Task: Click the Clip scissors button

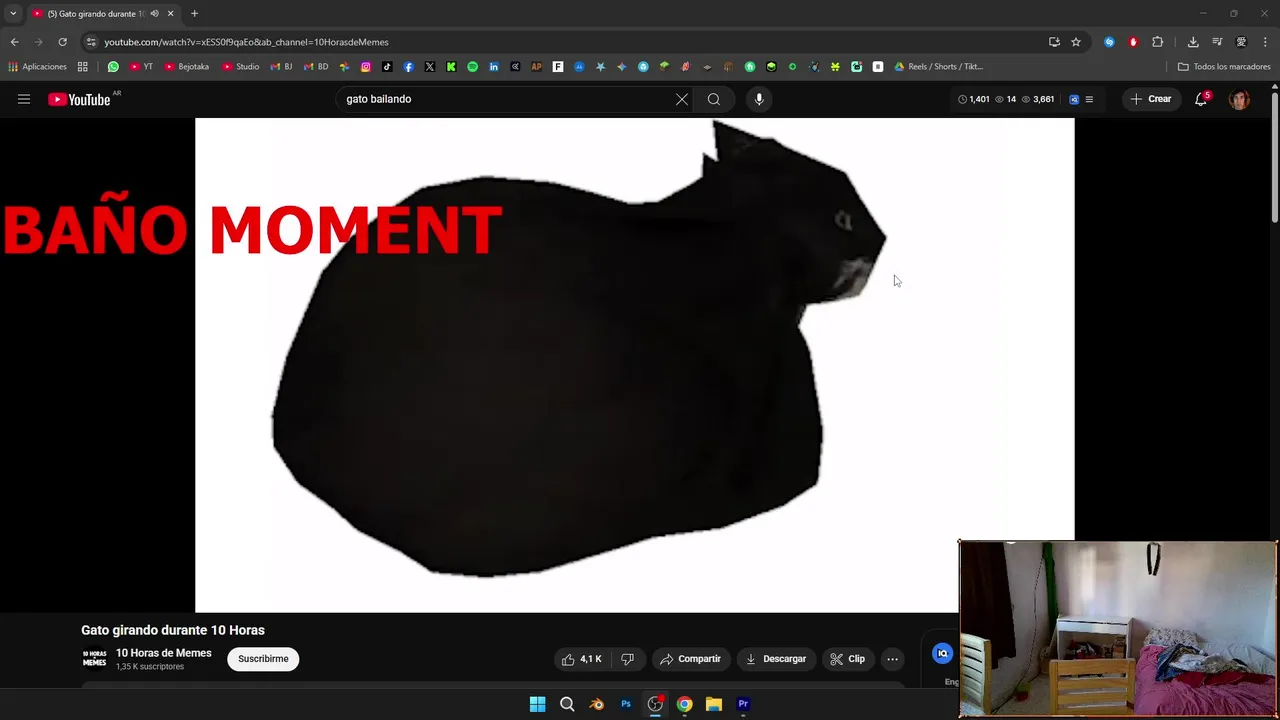Action: [x=847, y=659]
